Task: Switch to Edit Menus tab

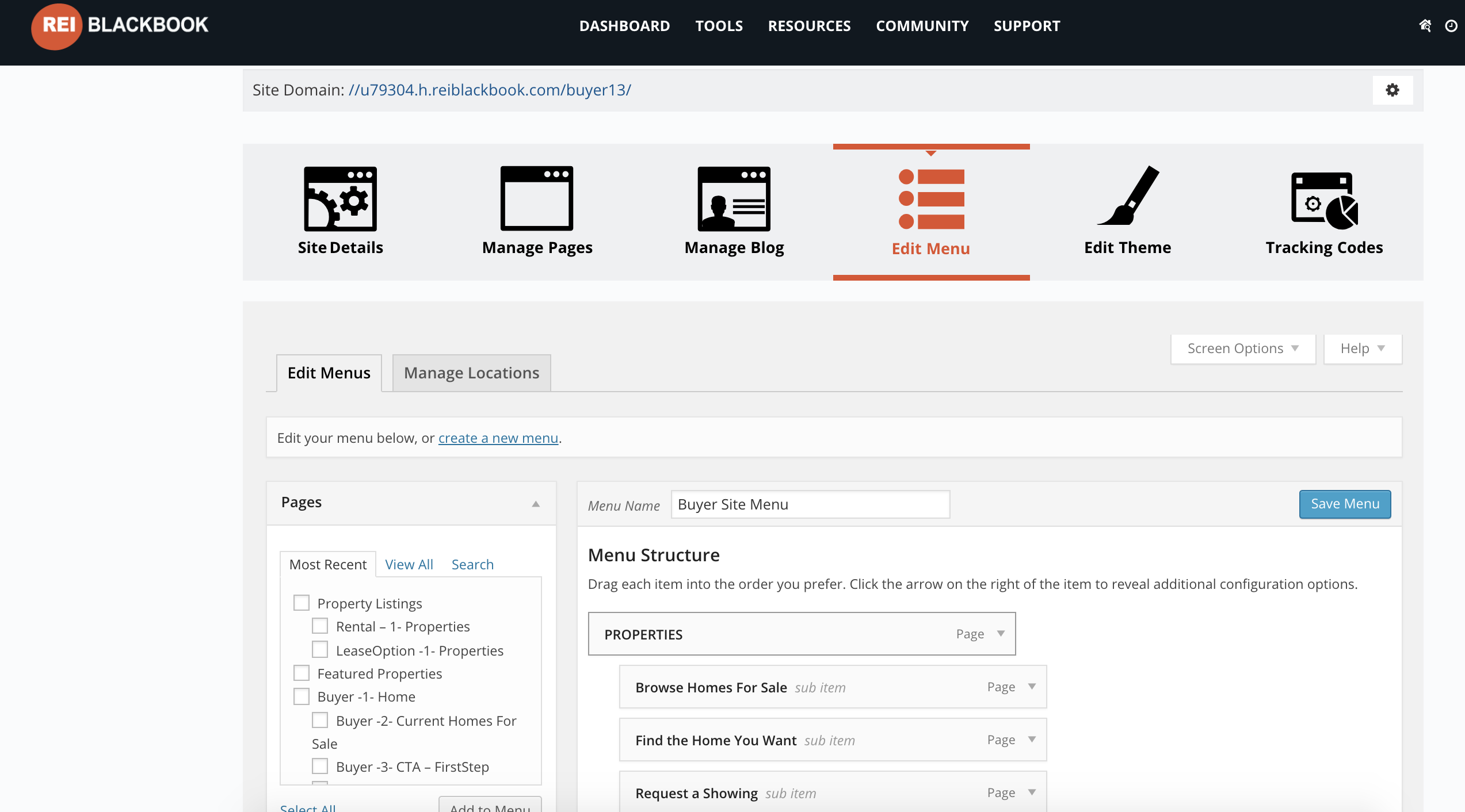Action: 329,373
